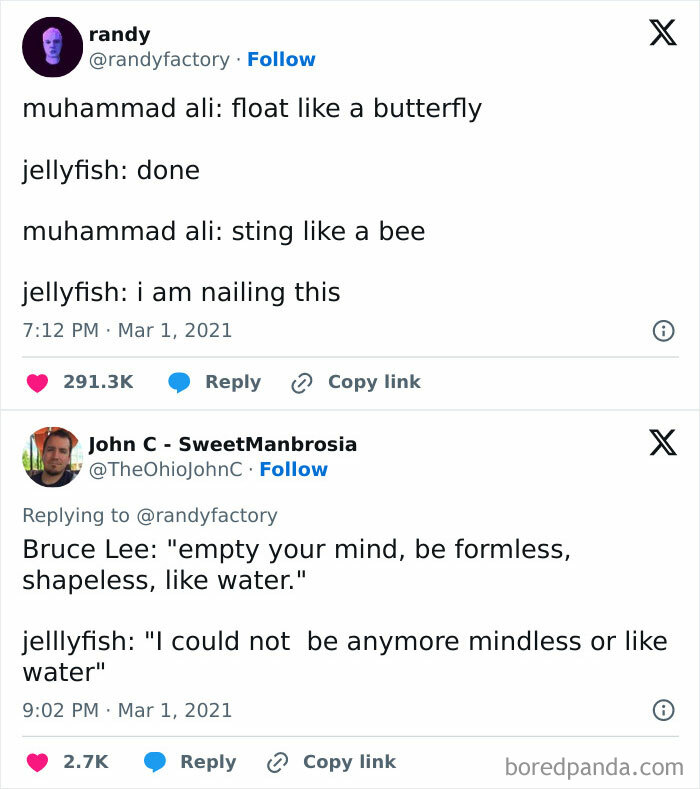
Task: Open the @TheOhioJohnC handle link
Action: [x=166, y=469]
